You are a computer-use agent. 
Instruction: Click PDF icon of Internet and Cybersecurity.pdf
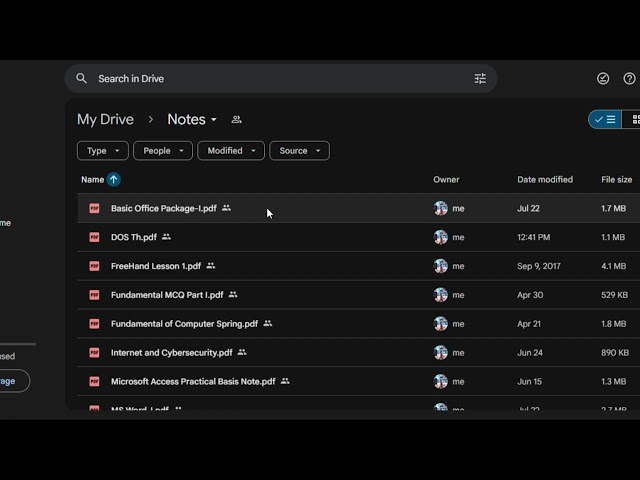coord(94,353)
